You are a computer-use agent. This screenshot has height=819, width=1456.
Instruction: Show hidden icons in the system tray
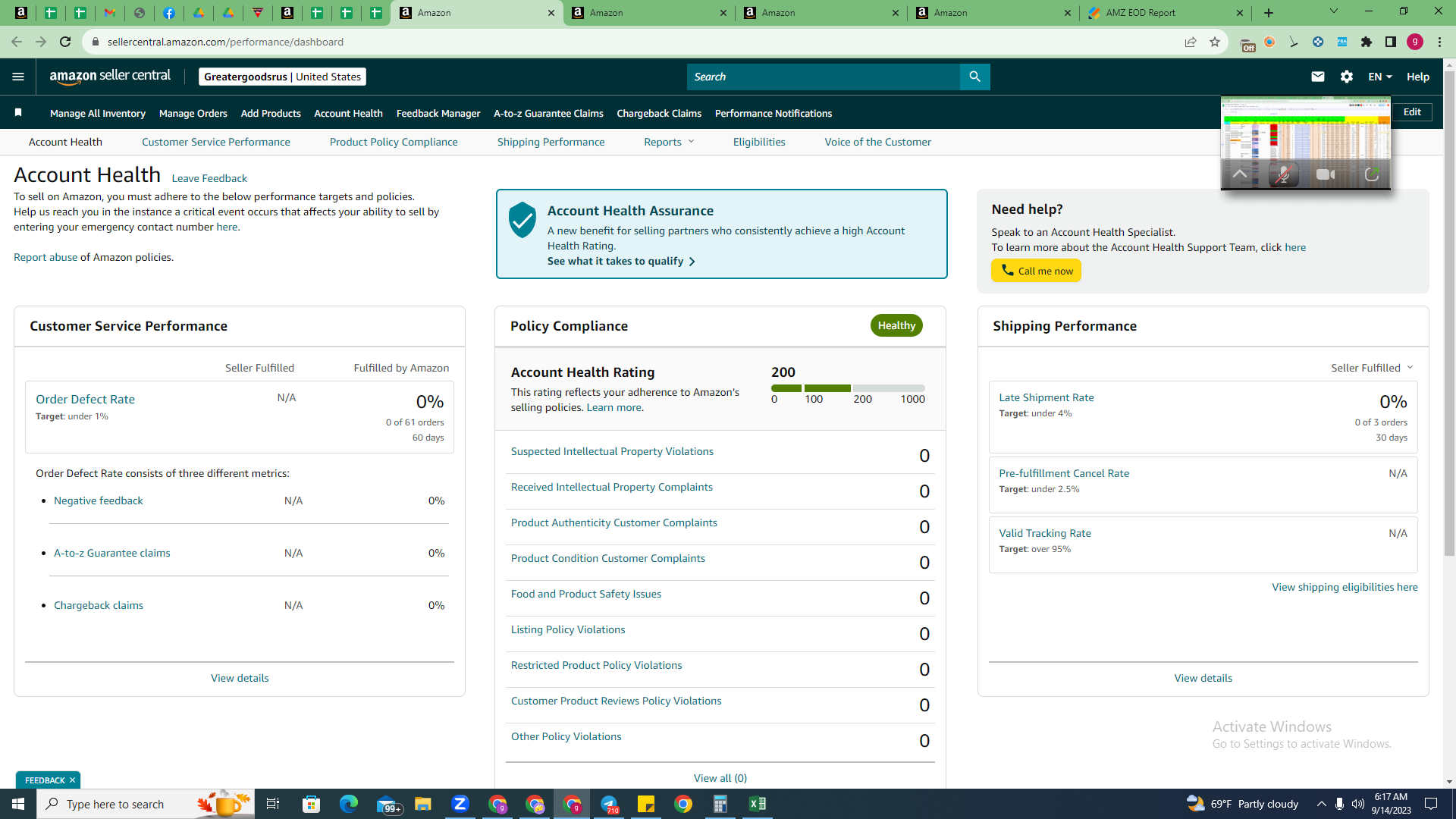coord(1322,804)
